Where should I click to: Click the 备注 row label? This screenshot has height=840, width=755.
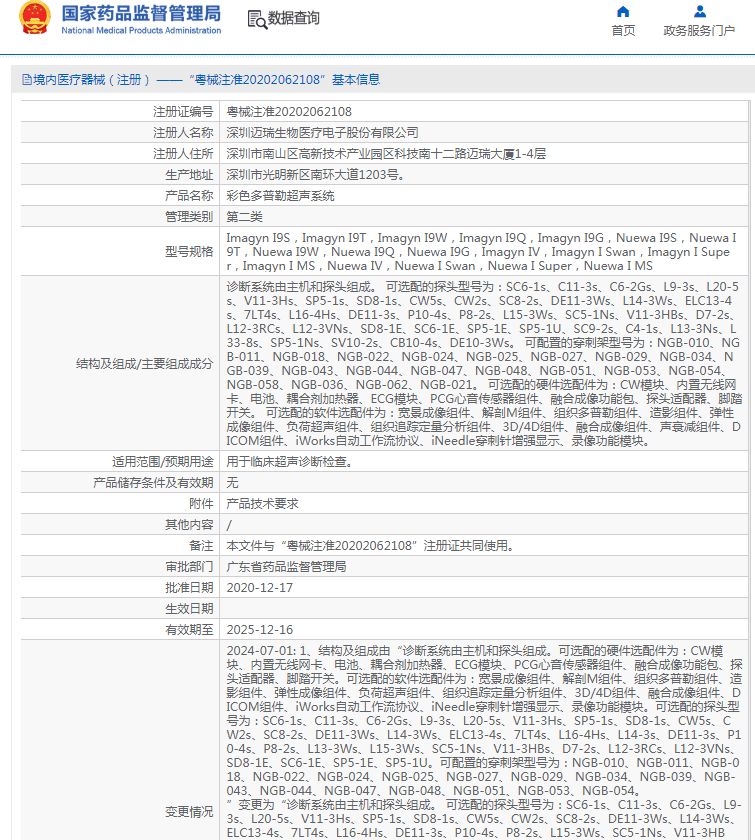(201, 545)
